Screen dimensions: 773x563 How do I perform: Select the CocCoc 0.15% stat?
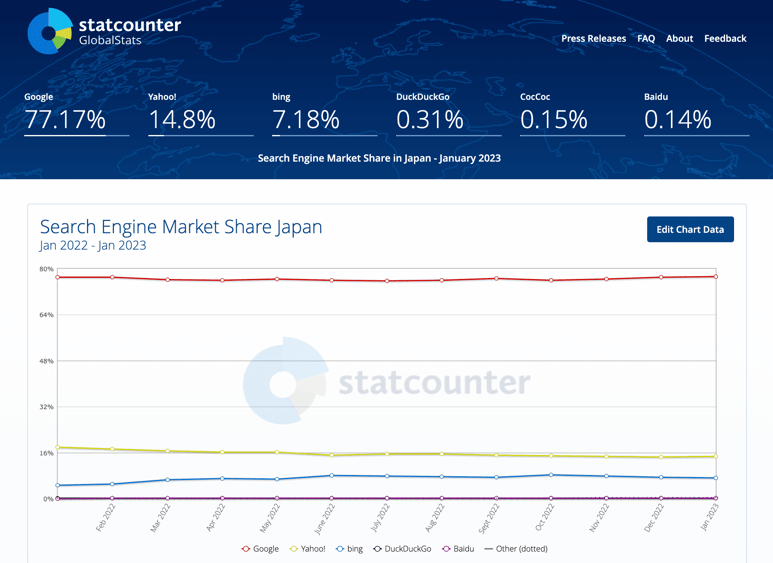[572, 114]
